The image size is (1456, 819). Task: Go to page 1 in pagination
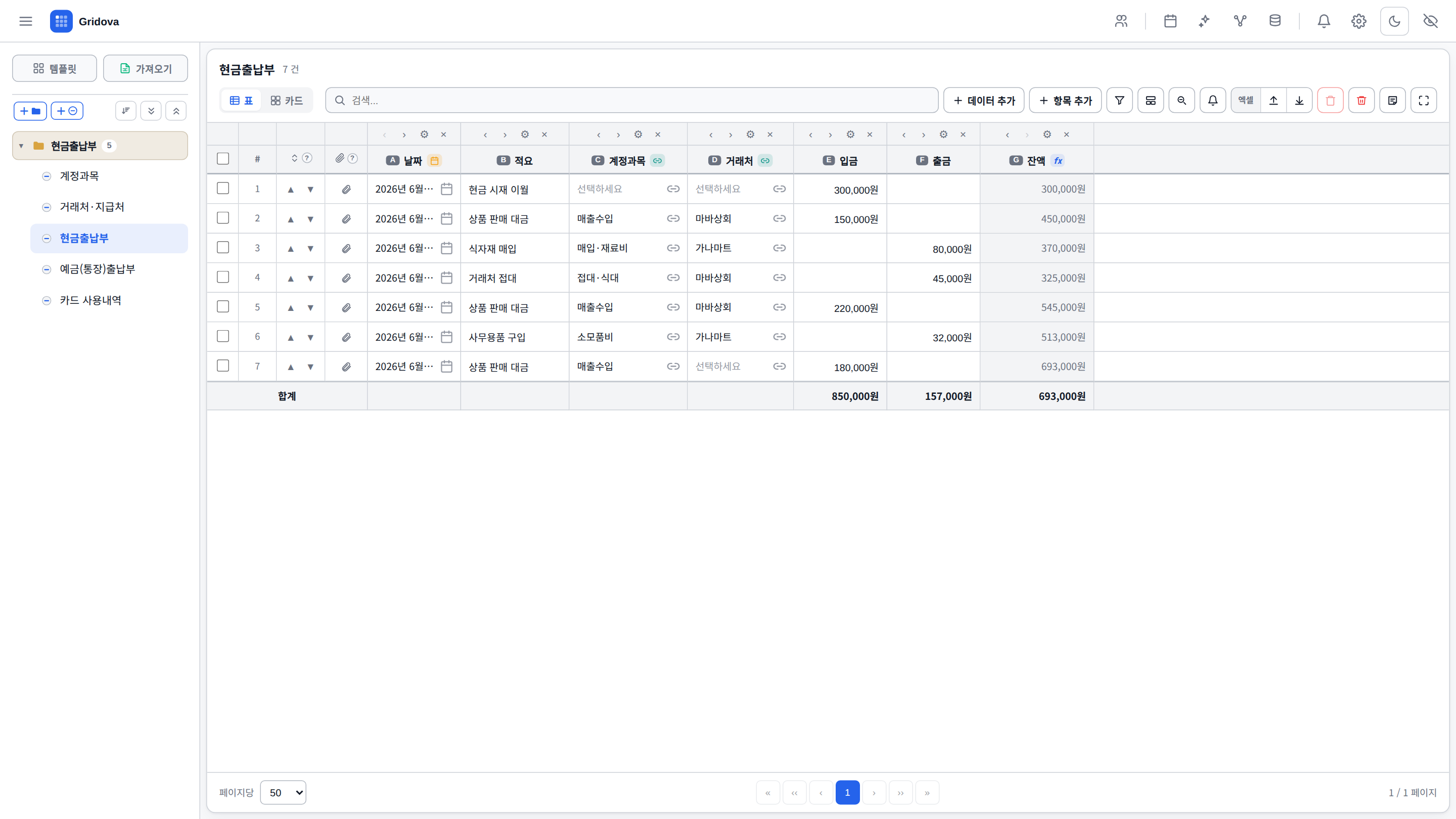(x=847, y=792)
